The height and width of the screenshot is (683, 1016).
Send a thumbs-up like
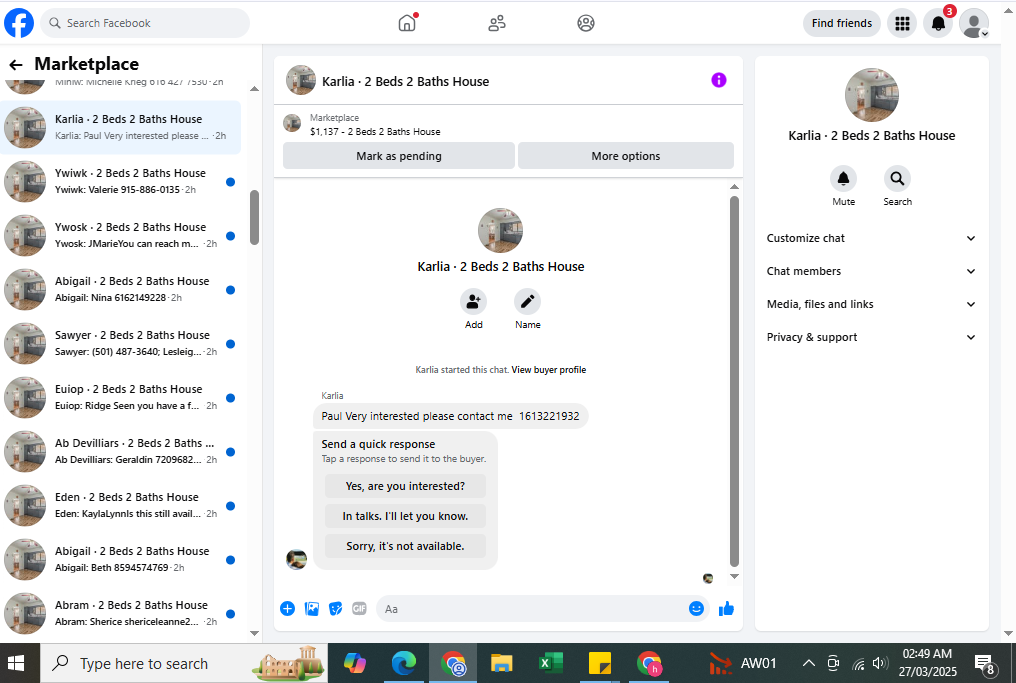click(x=726, y=608)
